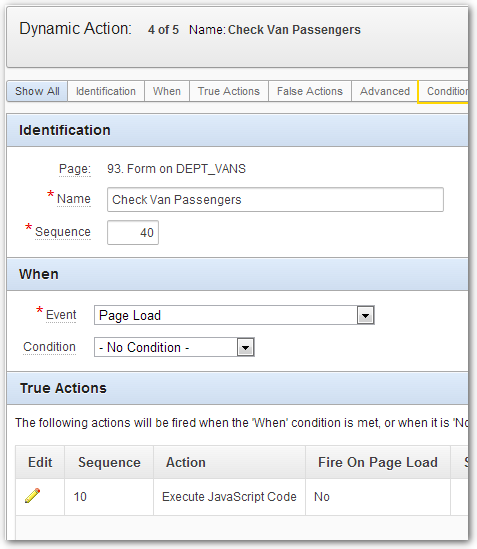Select the True Actions tab
The height and width of the screenshot is (549, 477).
tap(229, 91)
